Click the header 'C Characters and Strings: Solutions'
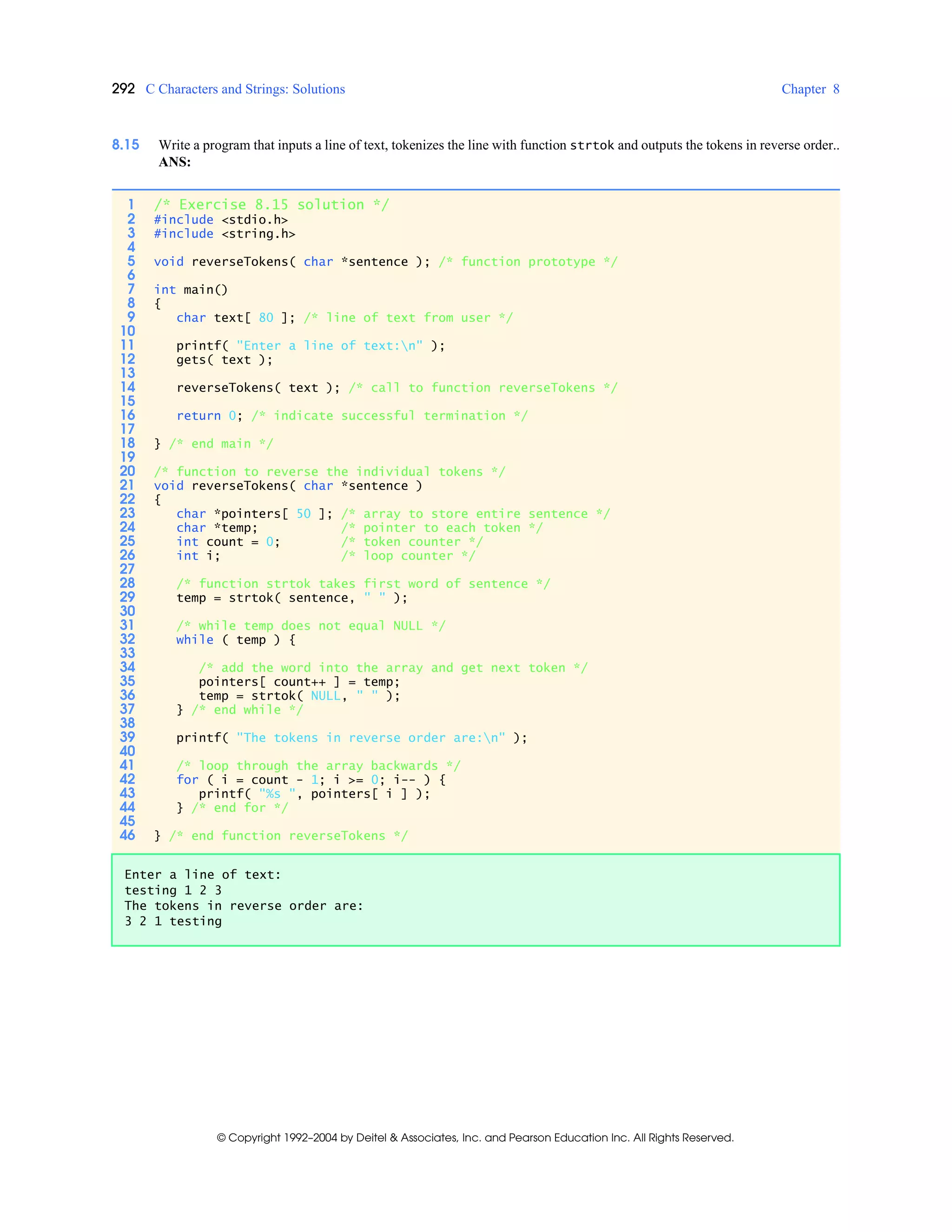The image size is (952, 1232). coord(245,89)
